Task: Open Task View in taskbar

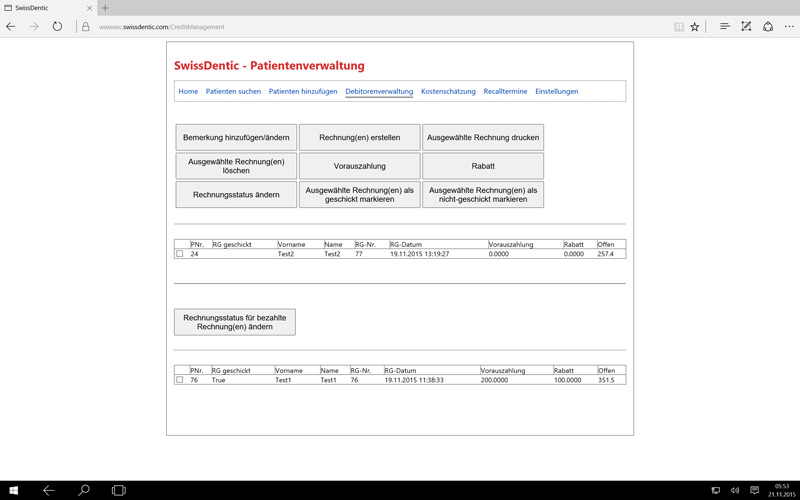Action: [x=118, y=491]
